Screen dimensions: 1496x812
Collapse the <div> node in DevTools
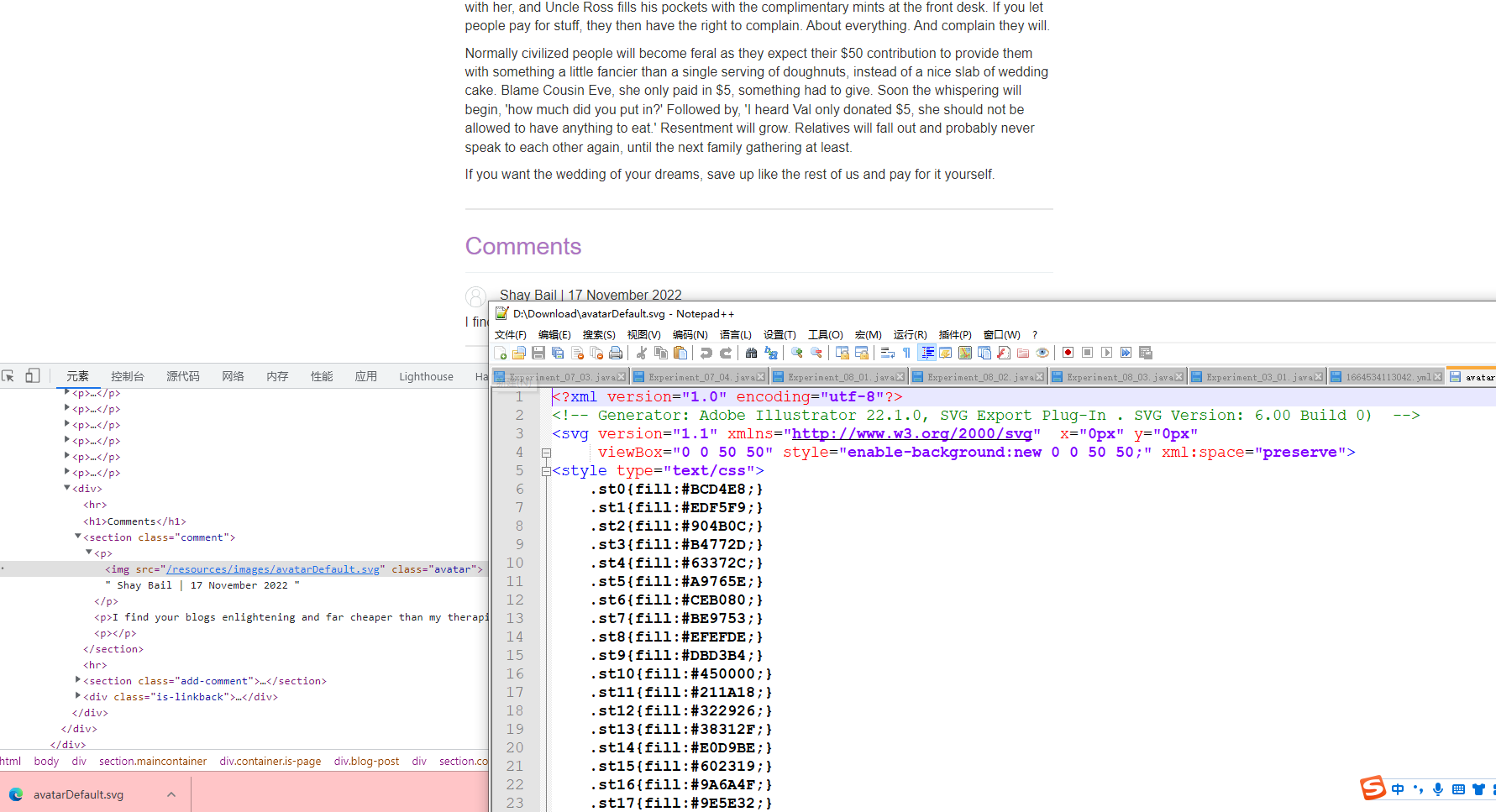(x=67, y=488)
